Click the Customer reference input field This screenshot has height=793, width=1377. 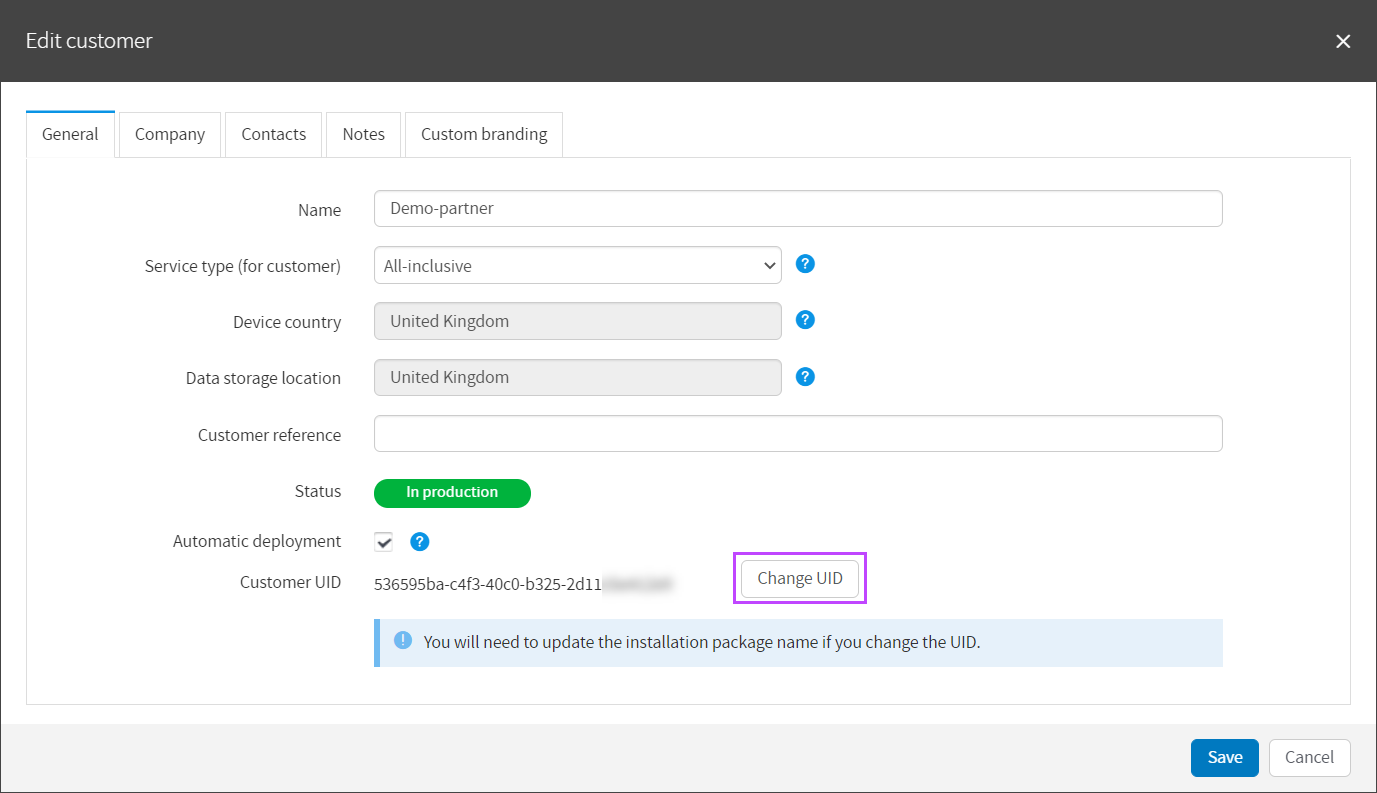[798, 434]
